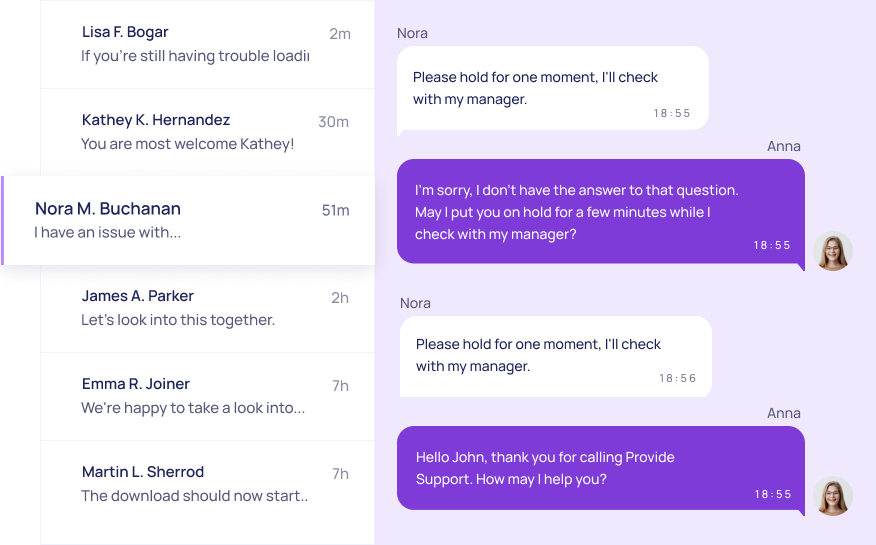This screenshot has height=545, width=876.
Task: Click the "2h" time on James A. Parker's chat
Action: 340,298
